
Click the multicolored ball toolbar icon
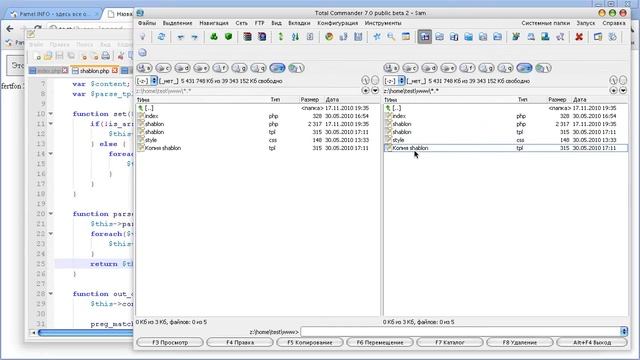pos(329,37)
